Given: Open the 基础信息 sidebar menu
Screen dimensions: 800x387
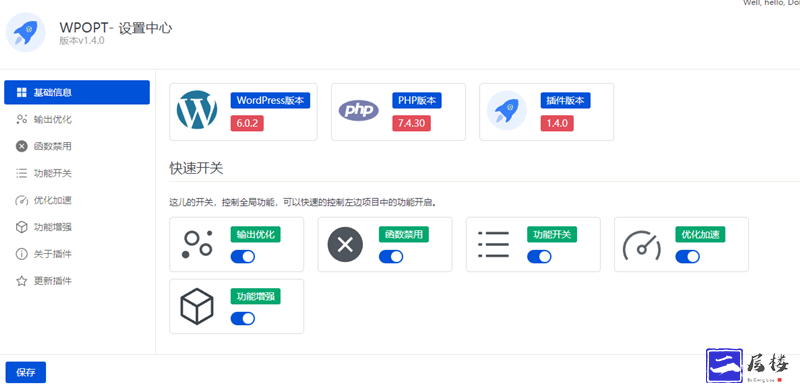Looking at the screenshot, I should 77,92.
